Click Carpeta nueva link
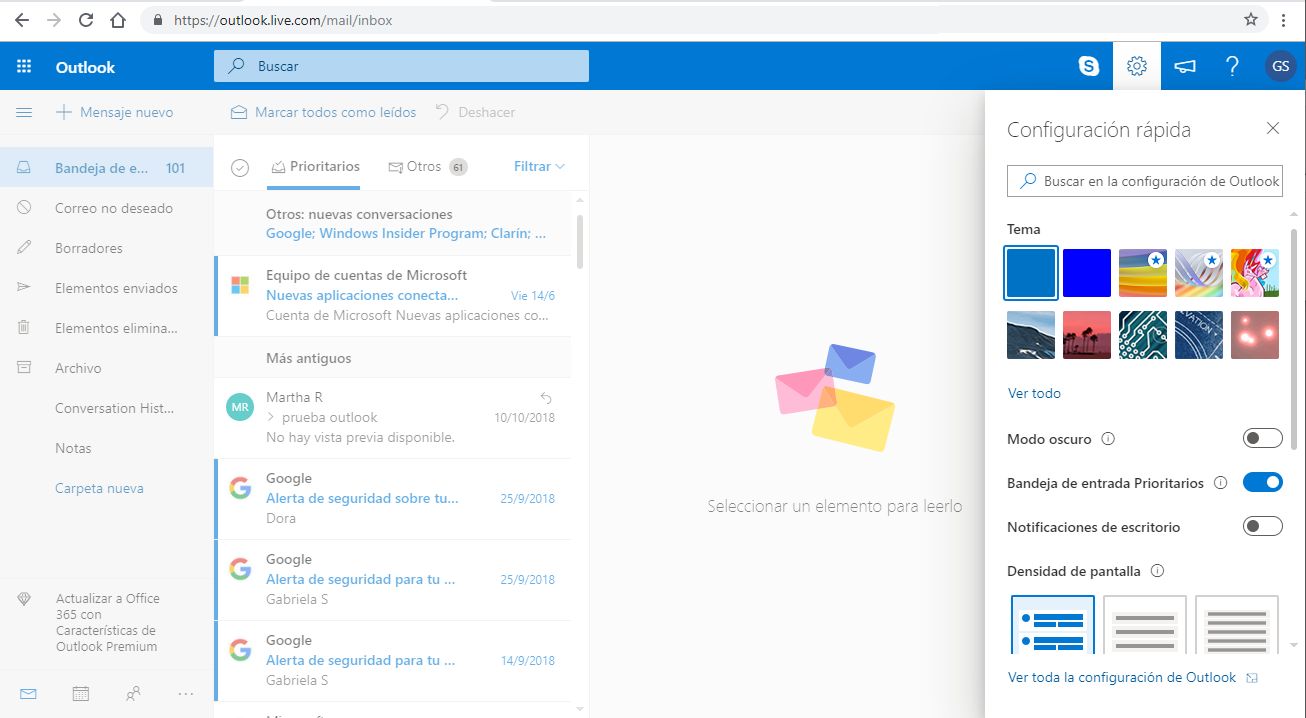 (x=99, y=488)
